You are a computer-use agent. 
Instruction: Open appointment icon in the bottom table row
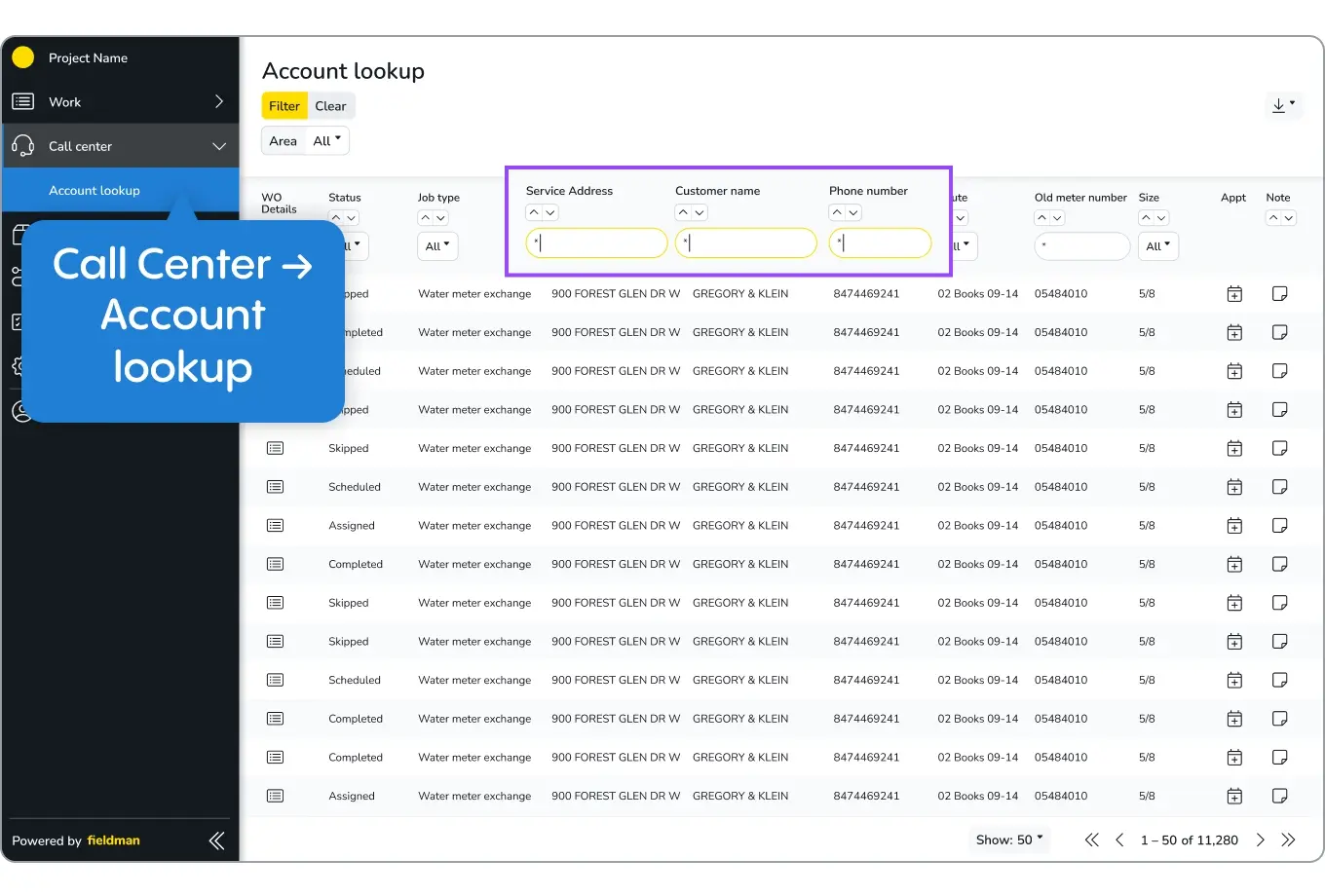[1234, 796]
